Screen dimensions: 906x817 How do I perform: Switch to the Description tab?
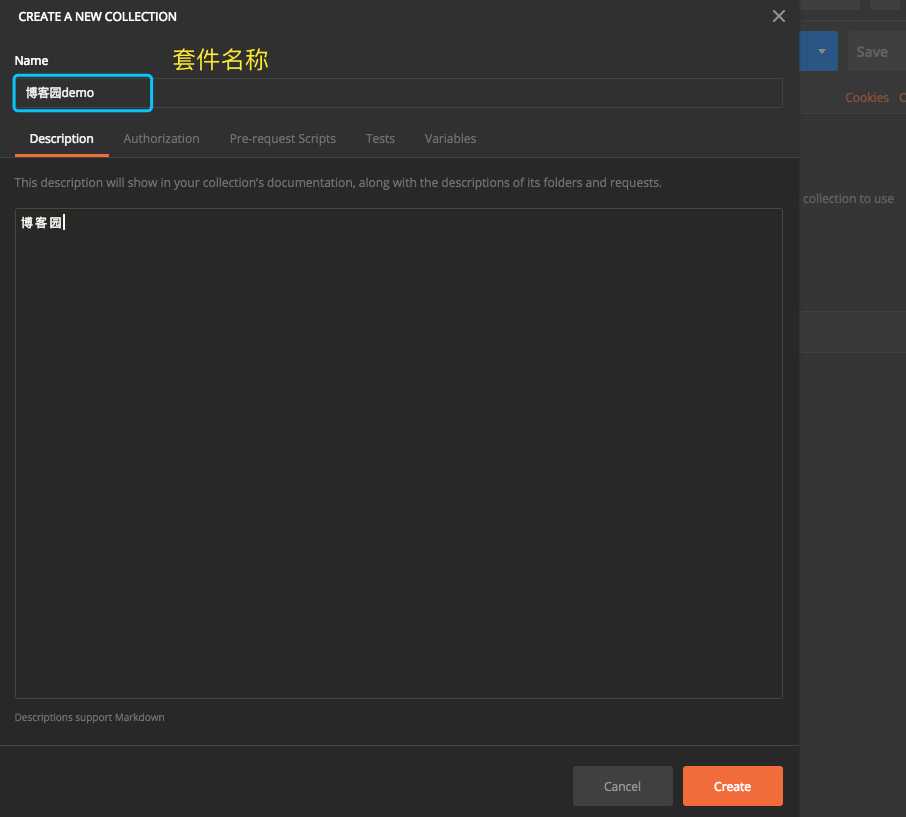pyautogui.click(x=61, y=139)
